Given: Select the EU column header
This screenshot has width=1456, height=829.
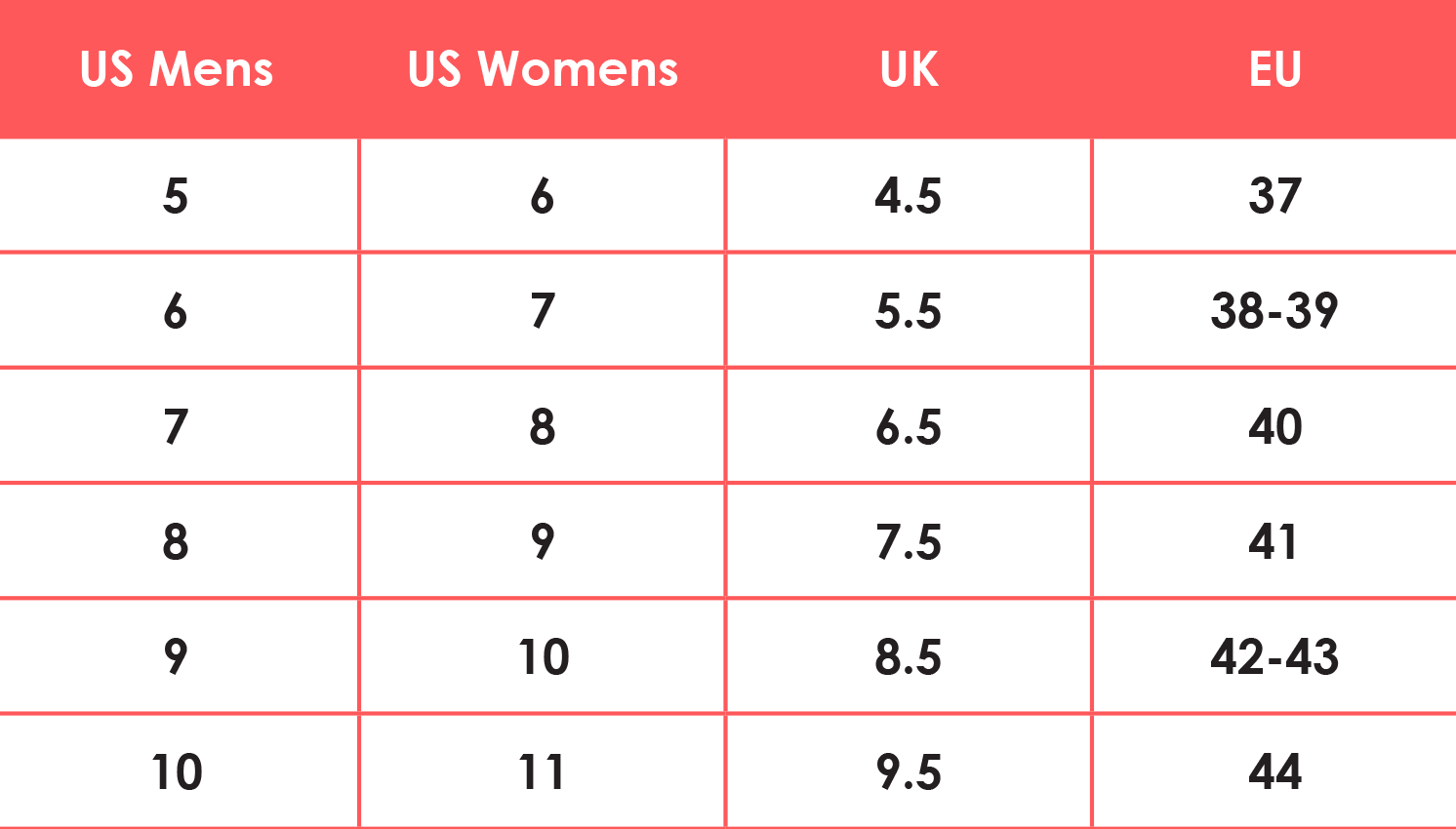Looking at the screenshot, I should click(x=1274, y=69).
